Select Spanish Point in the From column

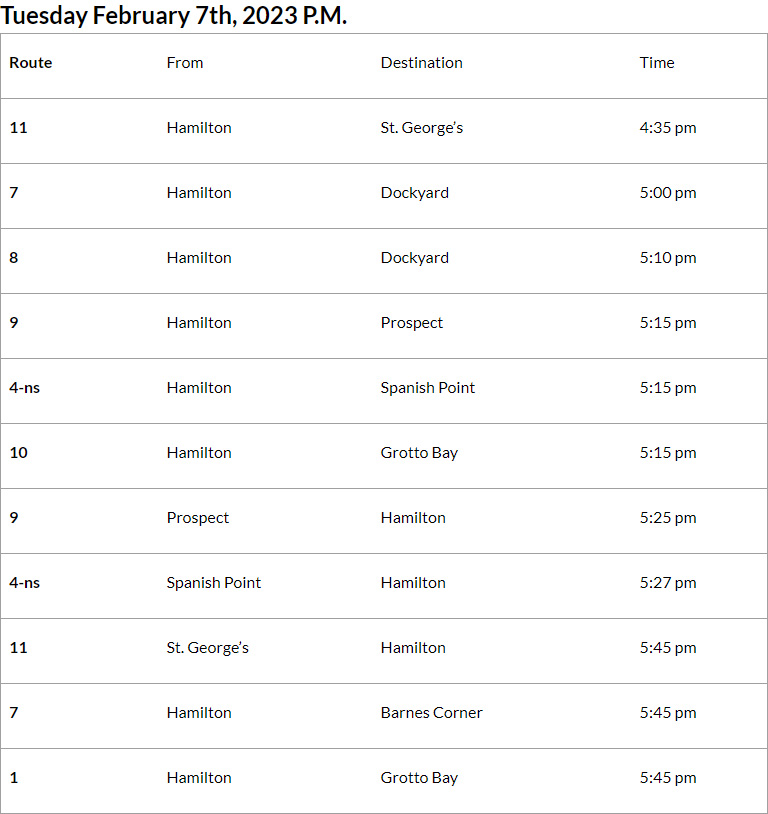point(213,582)
